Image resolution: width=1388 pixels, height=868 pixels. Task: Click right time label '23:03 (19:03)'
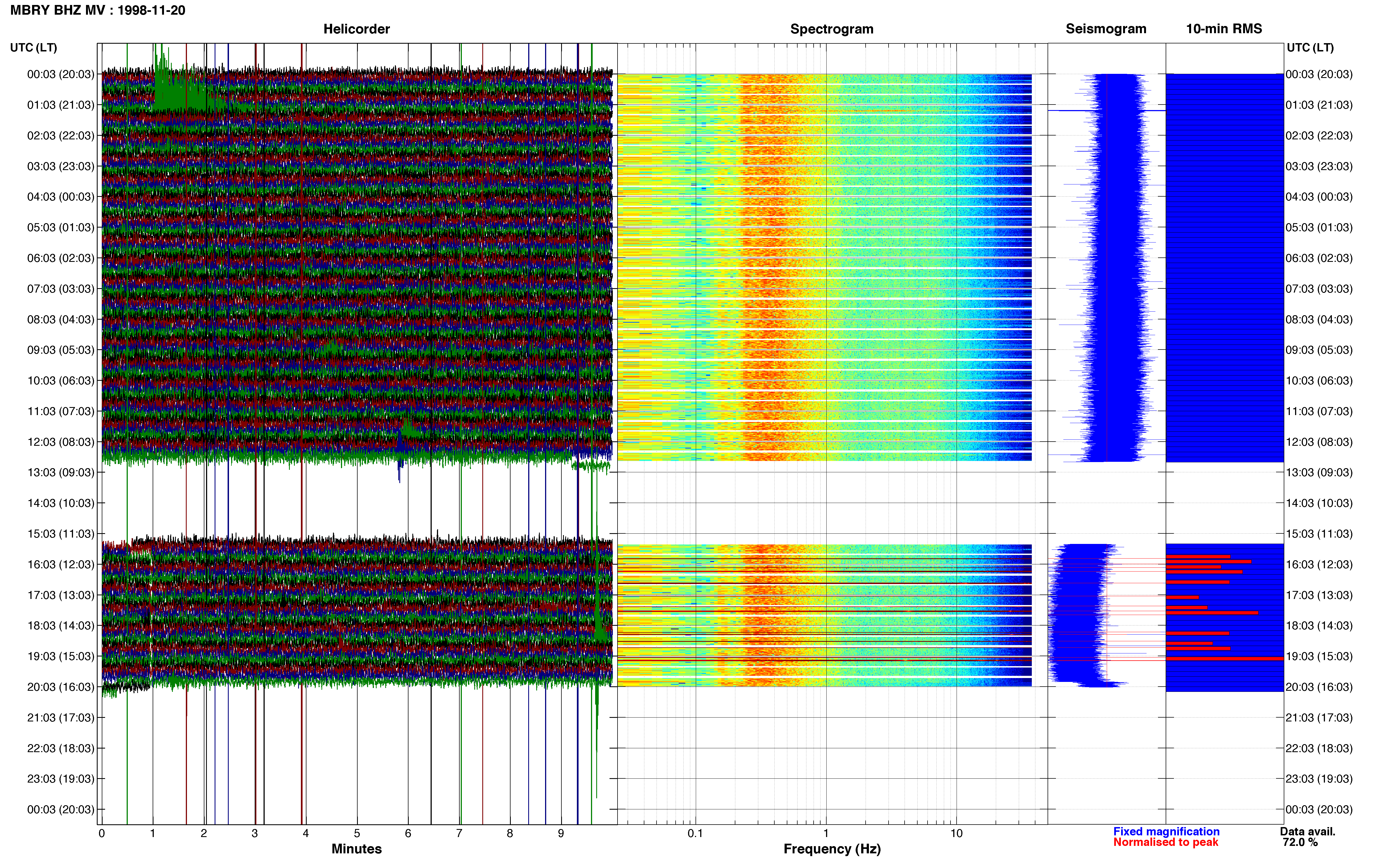(1319, 778)
